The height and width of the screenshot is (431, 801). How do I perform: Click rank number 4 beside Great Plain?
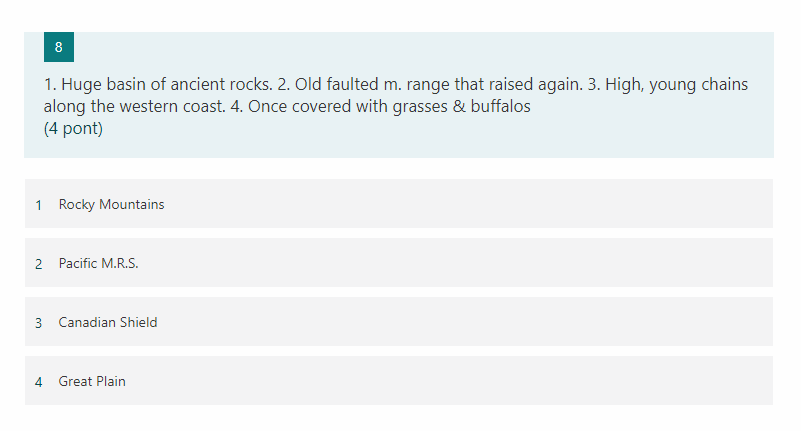(x=39, y=381)
